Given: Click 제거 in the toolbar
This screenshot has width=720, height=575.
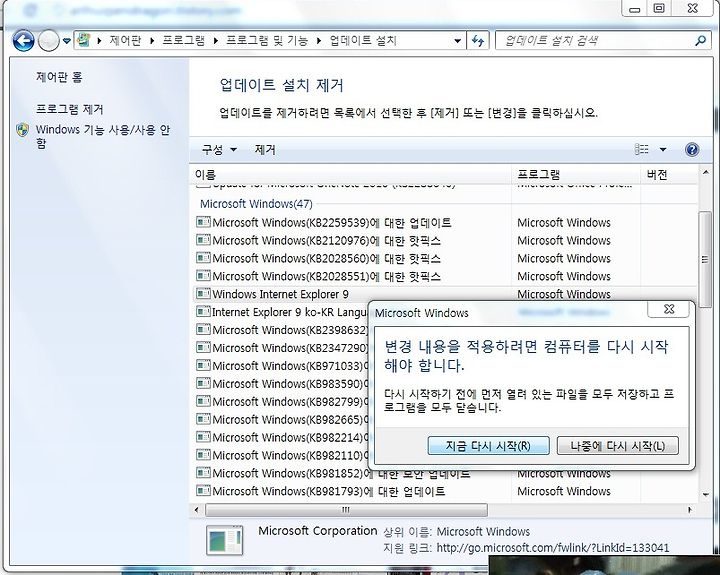Looking at the screenshot, I should (x=265, y=149).
